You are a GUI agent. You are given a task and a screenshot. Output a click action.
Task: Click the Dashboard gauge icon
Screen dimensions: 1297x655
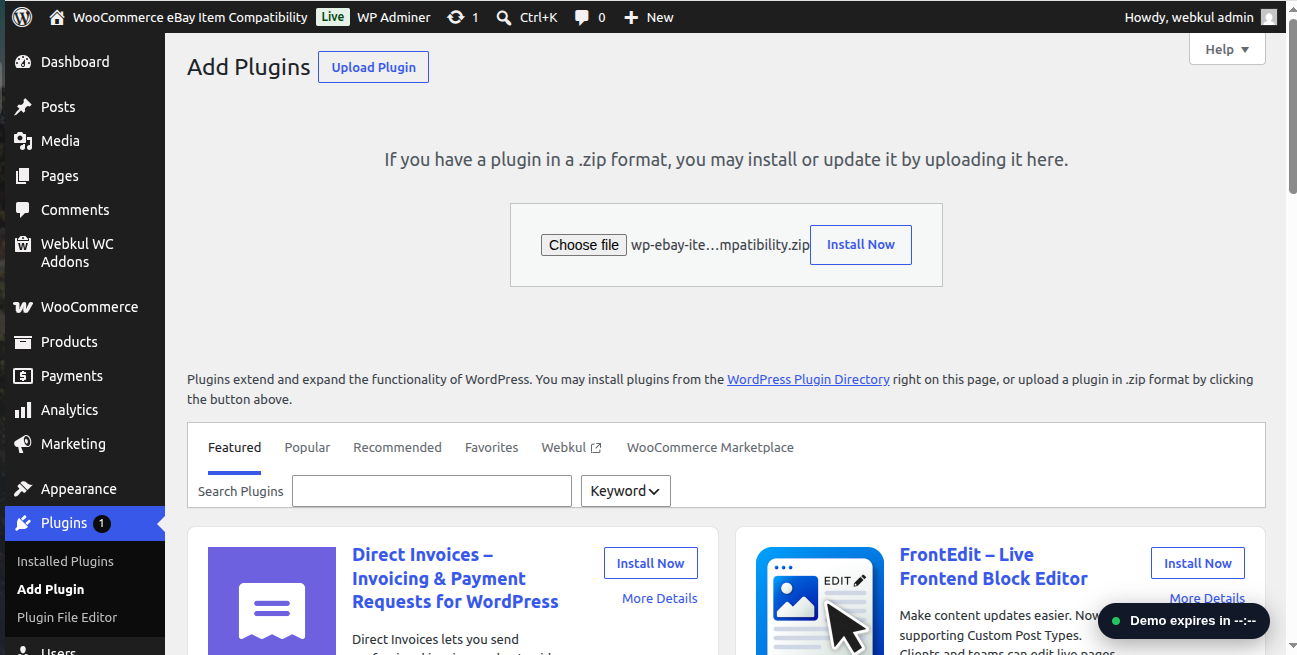(23, 62)
